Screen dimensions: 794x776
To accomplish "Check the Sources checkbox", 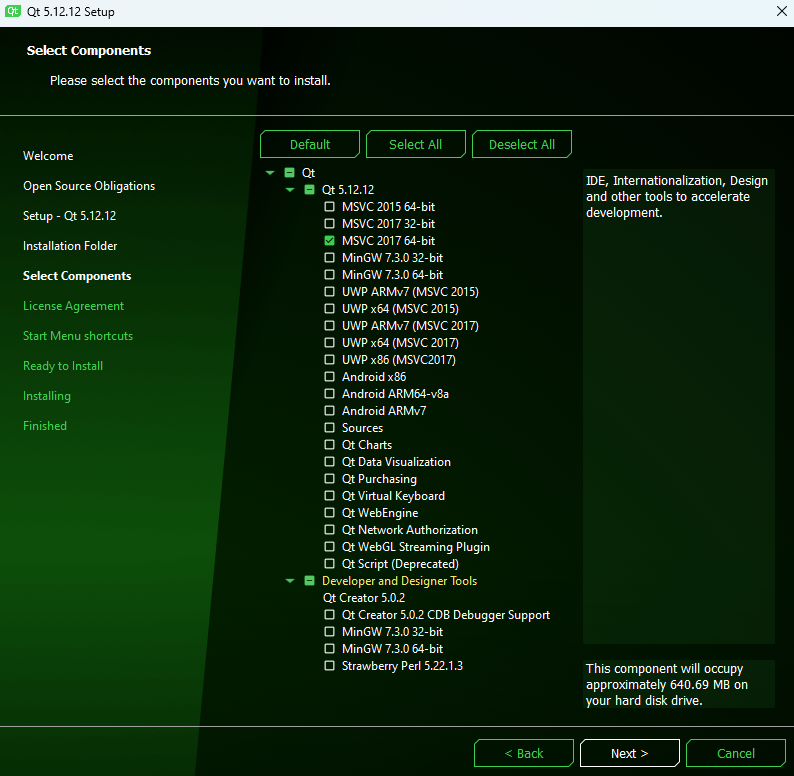I will tap(329, 428).
